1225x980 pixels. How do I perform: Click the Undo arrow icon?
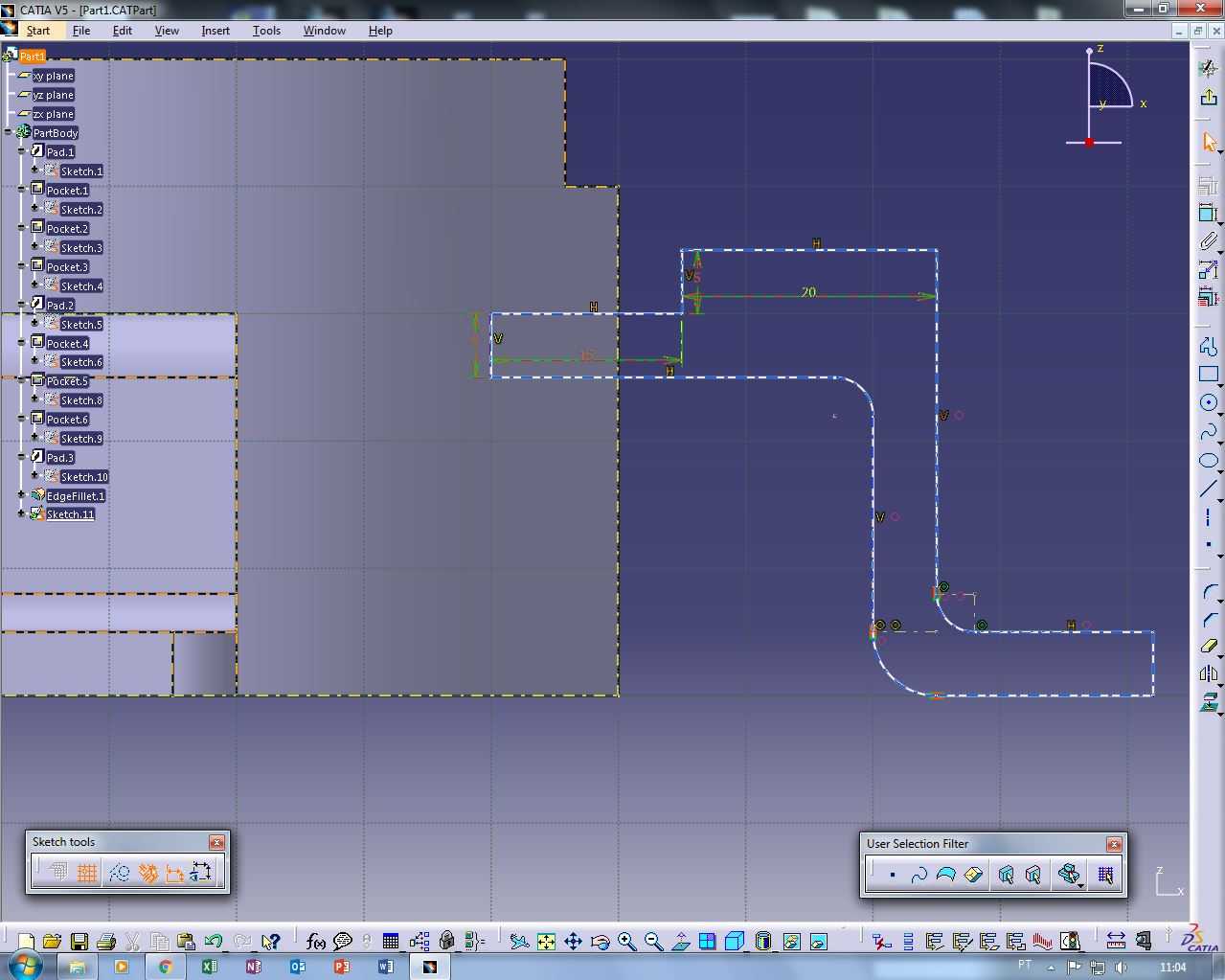click(214, 942)
